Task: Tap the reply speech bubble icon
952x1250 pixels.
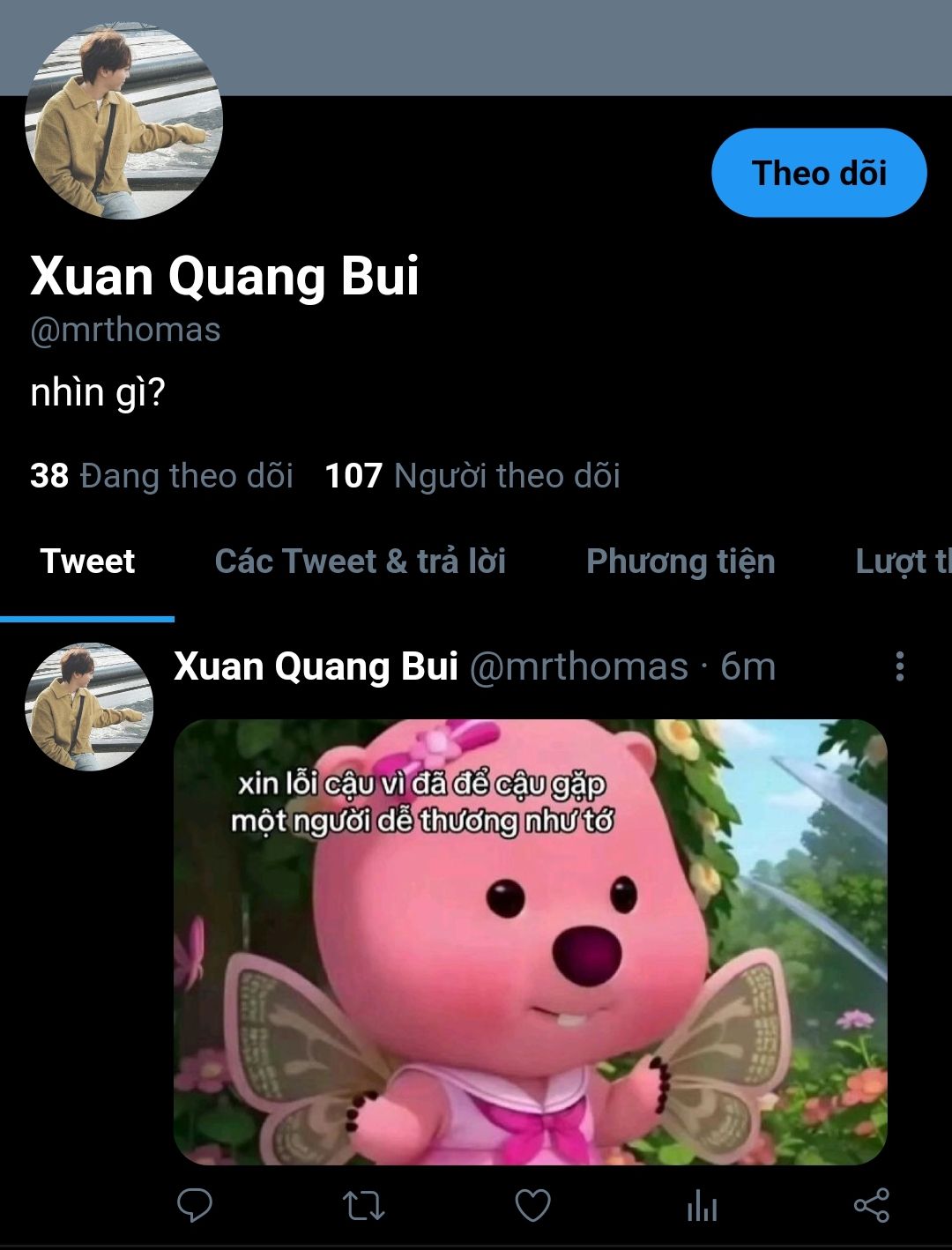Action: coord(194,1205)
